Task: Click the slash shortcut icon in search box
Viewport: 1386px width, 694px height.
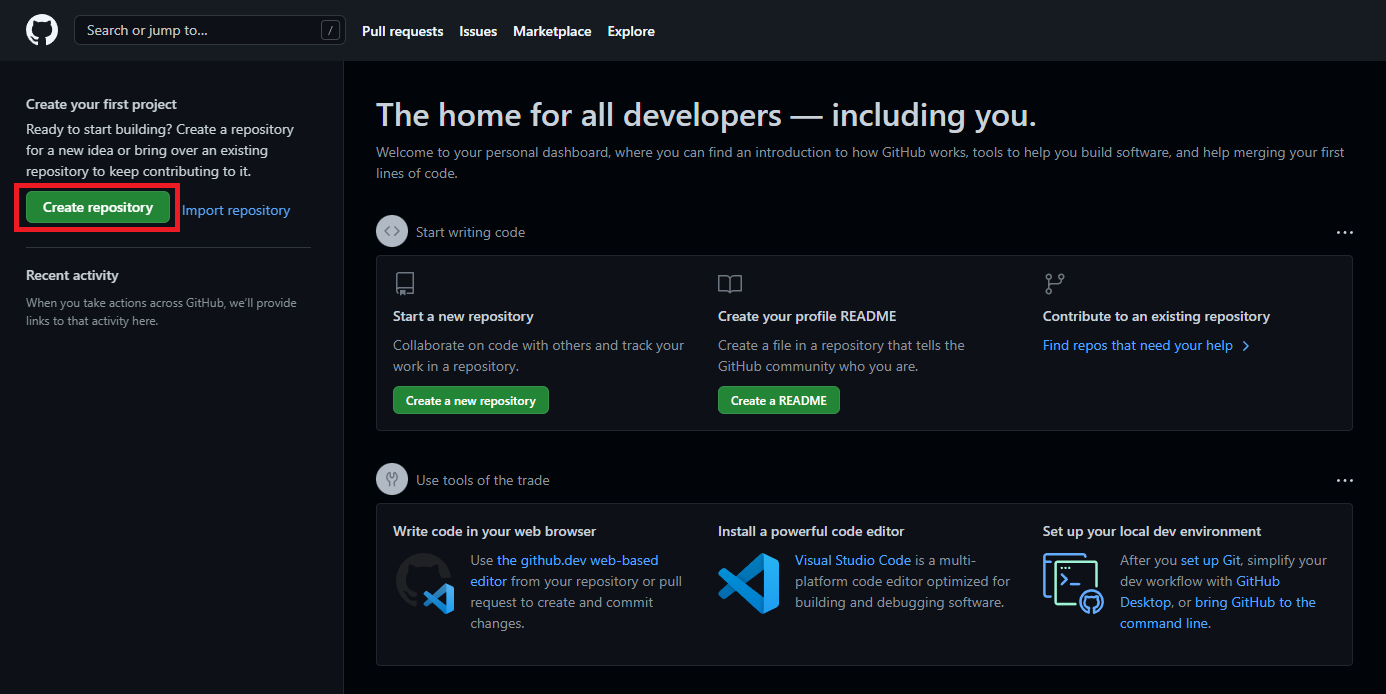Action: click(x=330, y=30)
